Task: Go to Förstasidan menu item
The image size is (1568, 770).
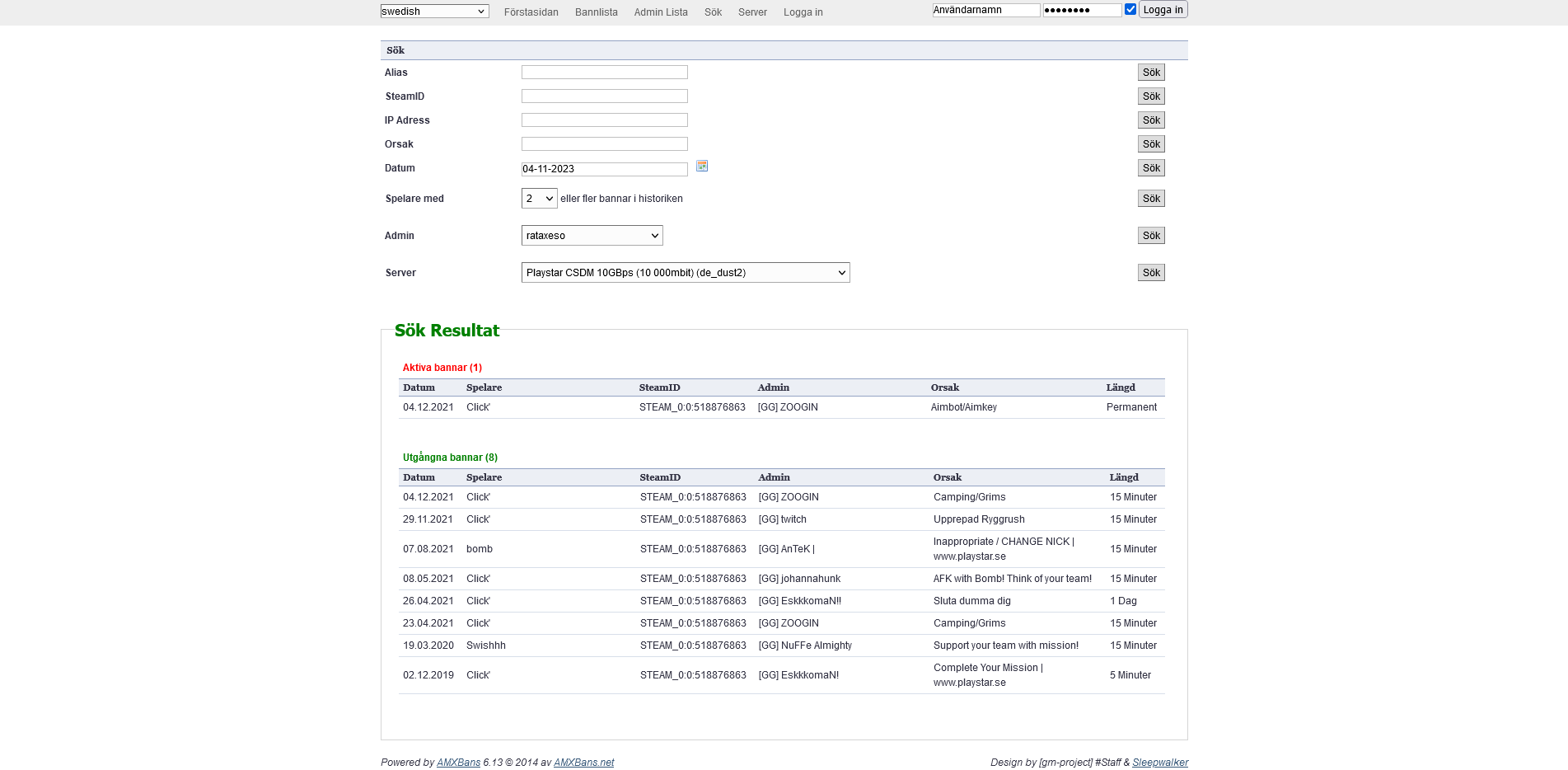Action: 531,12
